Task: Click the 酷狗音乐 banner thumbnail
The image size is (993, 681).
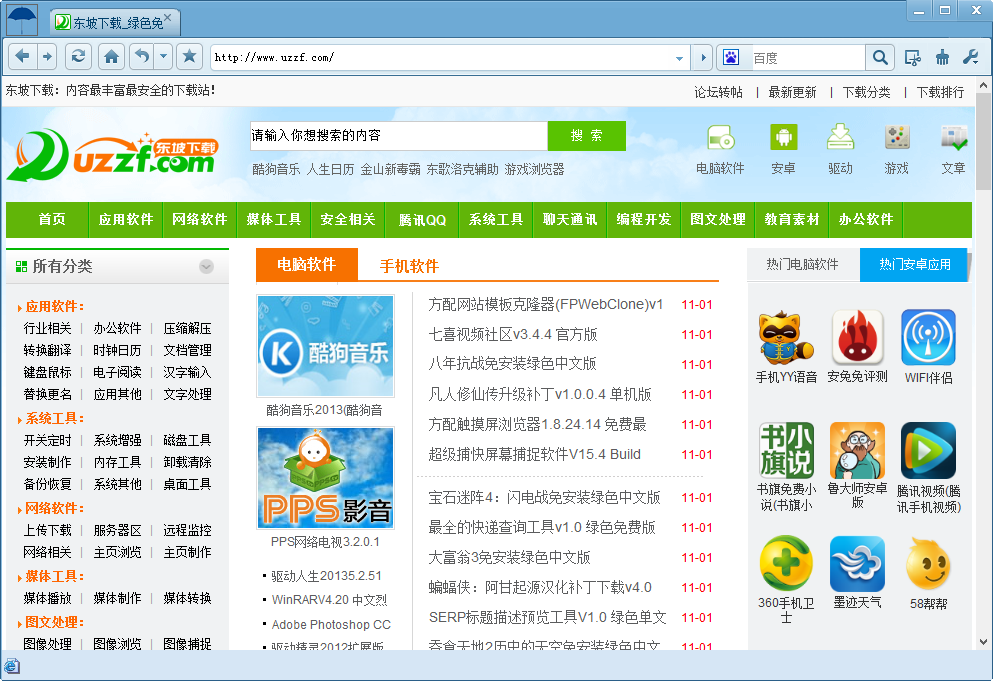Action: 326,346
